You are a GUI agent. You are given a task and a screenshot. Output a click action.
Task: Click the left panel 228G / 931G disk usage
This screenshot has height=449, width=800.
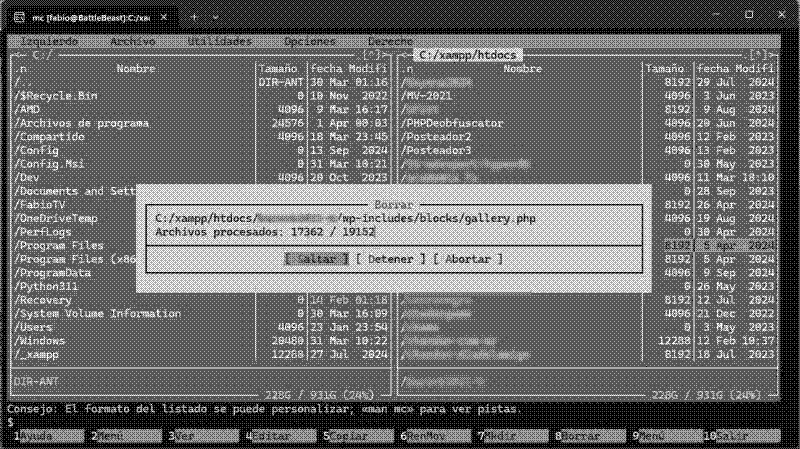(x=319, y=395)
